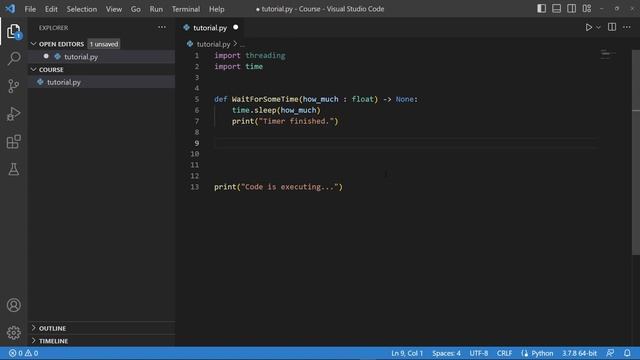Expand the Timeline section

pyautogui.click(x=33, y=340)
